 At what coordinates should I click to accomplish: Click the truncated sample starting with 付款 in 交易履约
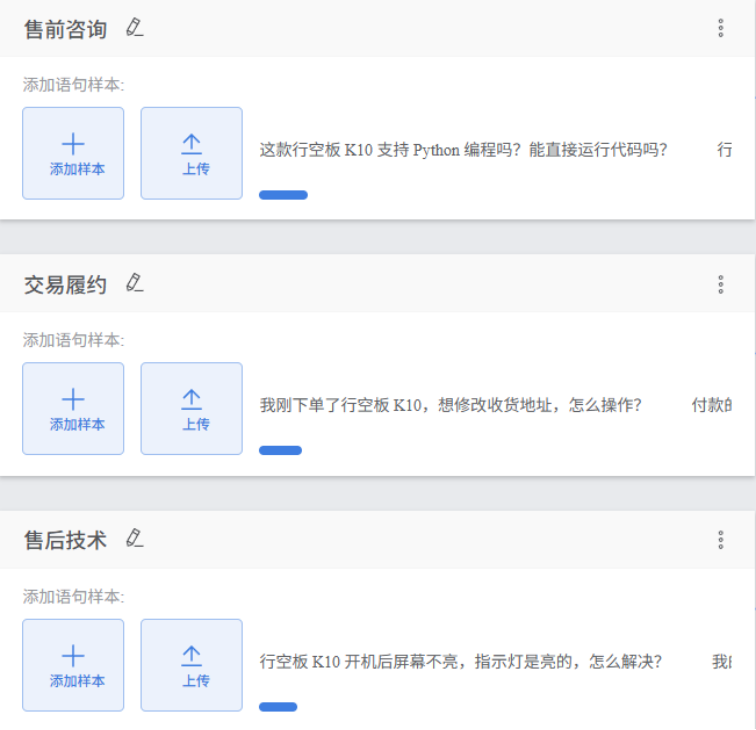[x=711, y=405]
